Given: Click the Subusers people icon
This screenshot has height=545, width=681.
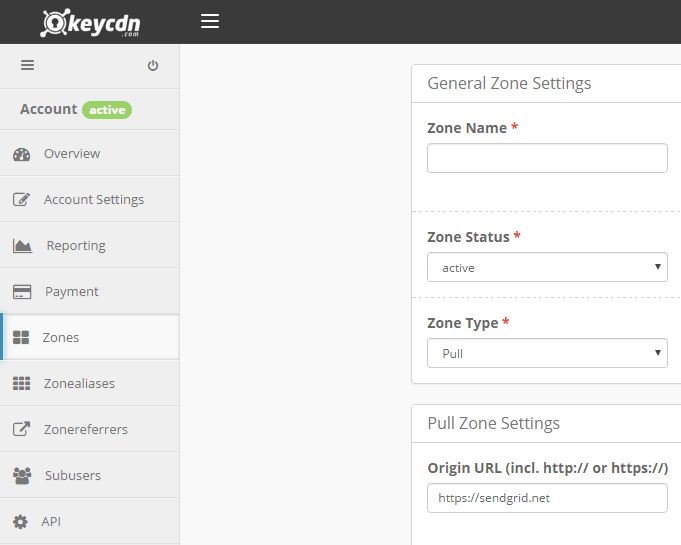Looking at the screenshot, I should pos(22,476).
